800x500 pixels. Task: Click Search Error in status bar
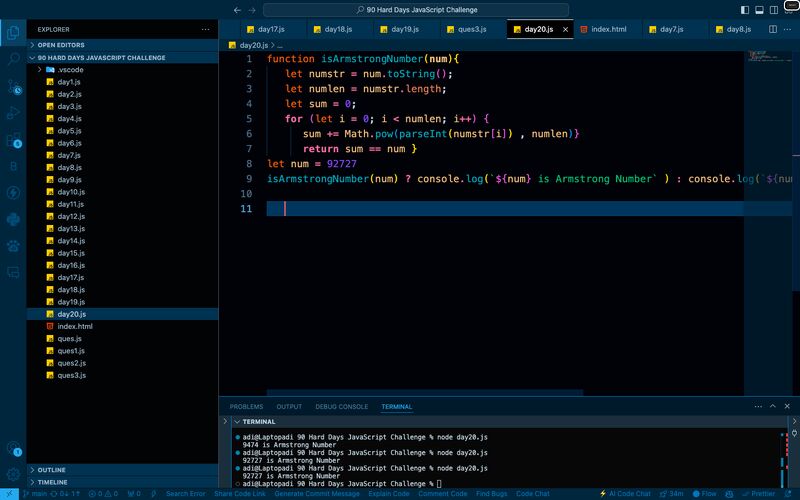(x=186, y=494)
